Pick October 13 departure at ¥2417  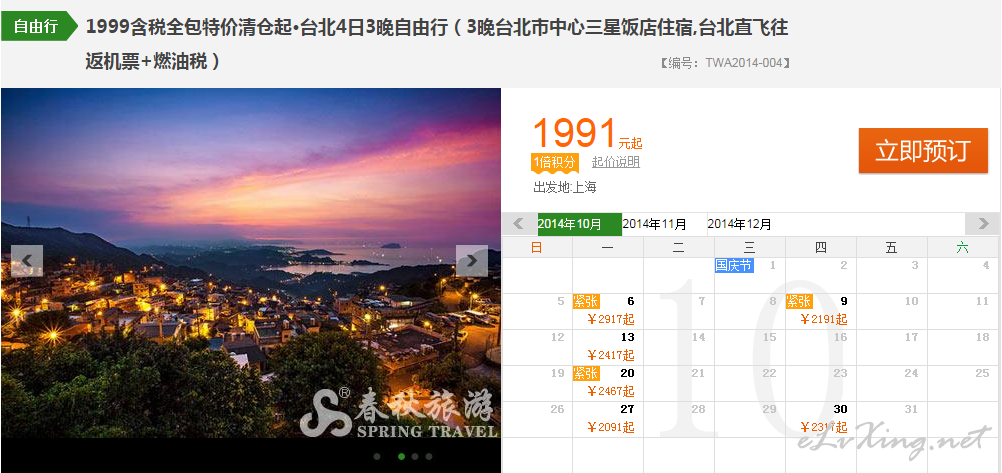[x=608, y=347]
